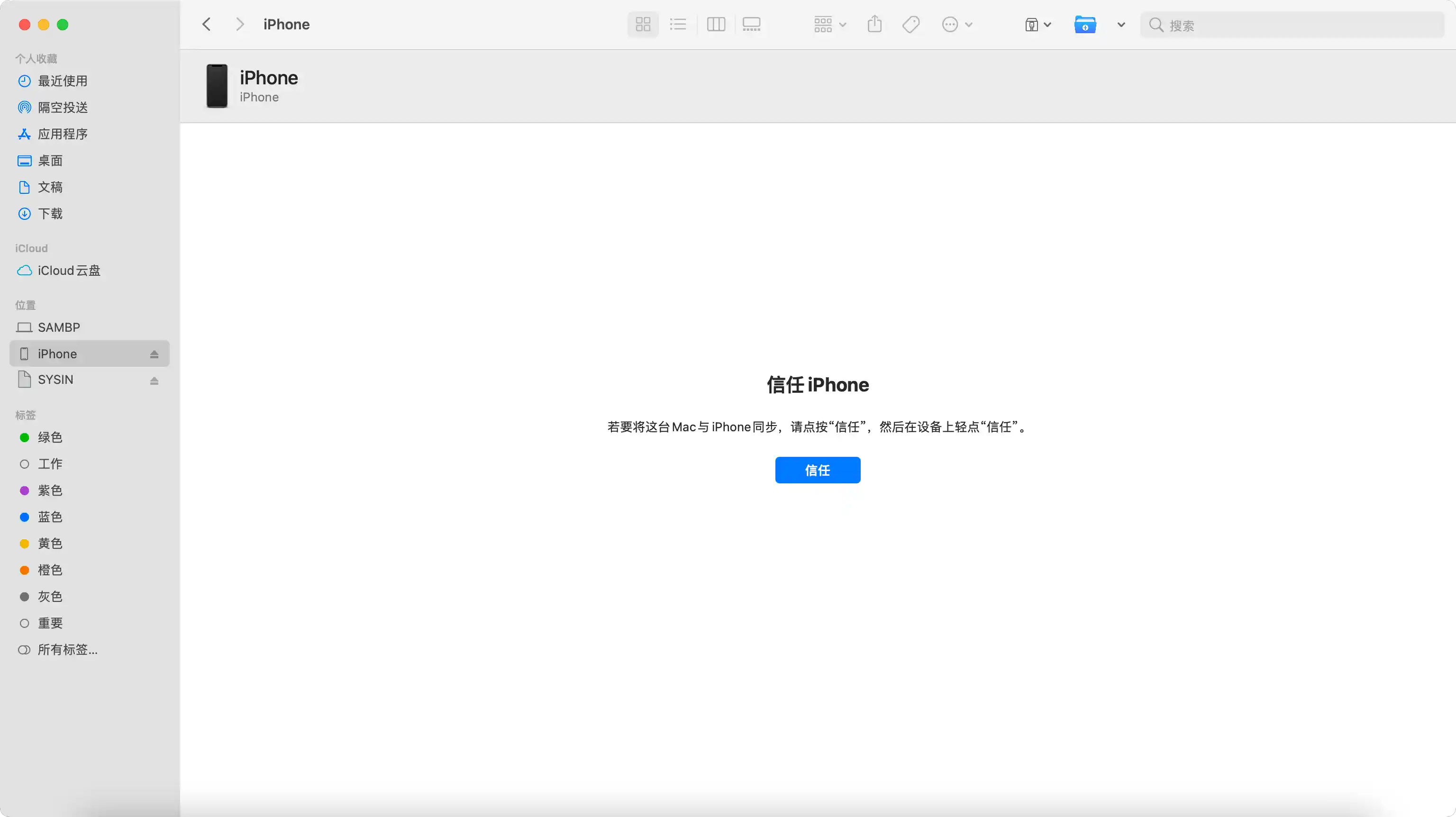
Task: Eject the iPhone device
Action: 154,354
